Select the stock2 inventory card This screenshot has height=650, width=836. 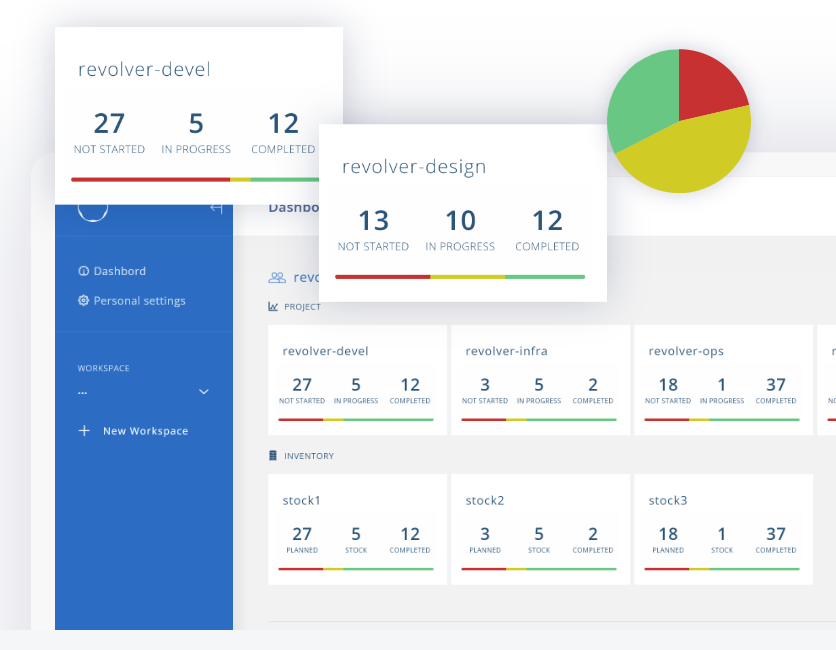coord(540,529)
